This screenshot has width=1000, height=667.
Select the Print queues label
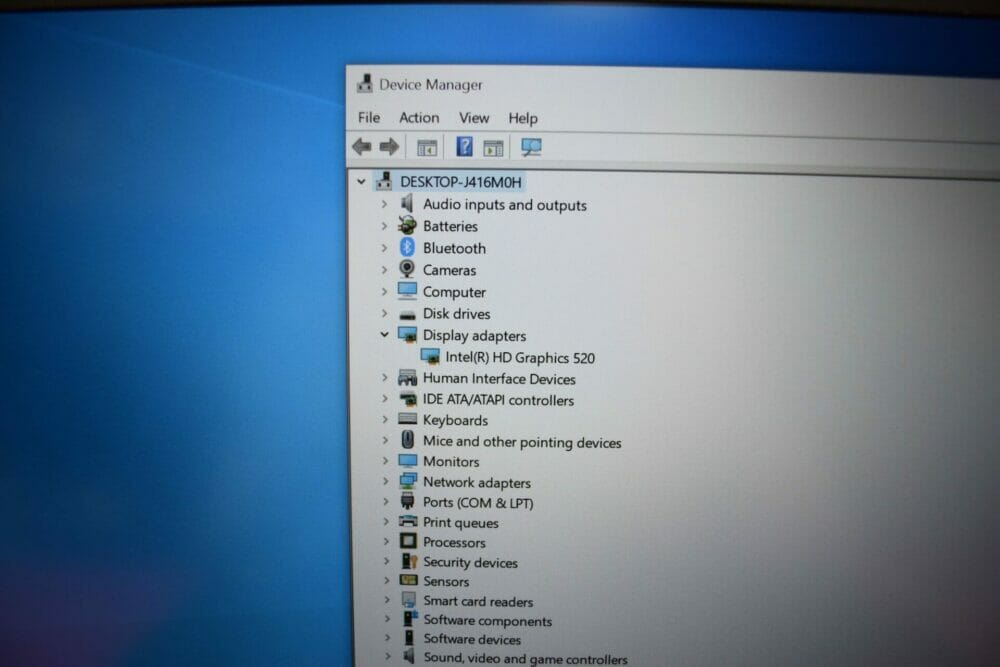[x=461, y=523]
